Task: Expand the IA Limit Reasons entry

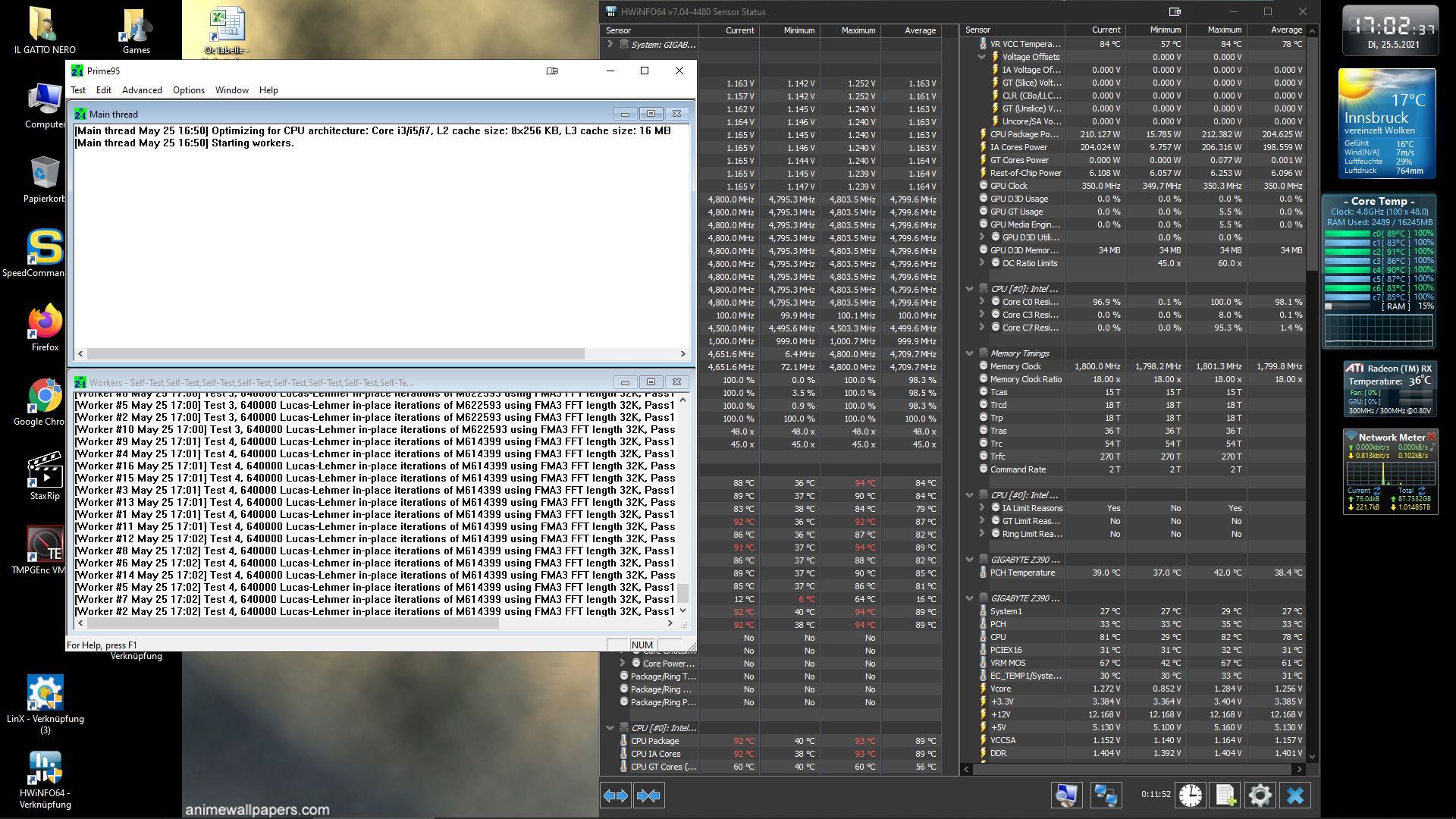Action: pos(981,508)
